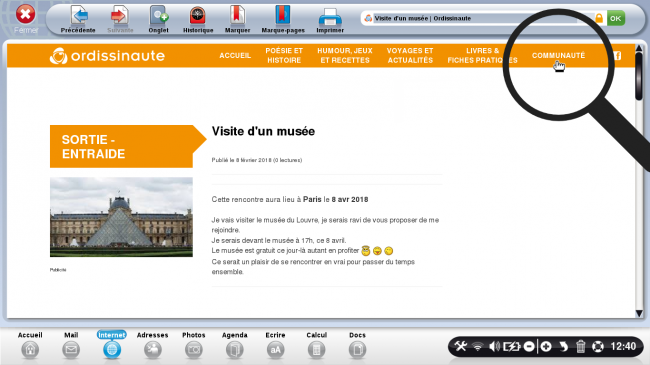Click the speaker volume icon

(494, 346)
